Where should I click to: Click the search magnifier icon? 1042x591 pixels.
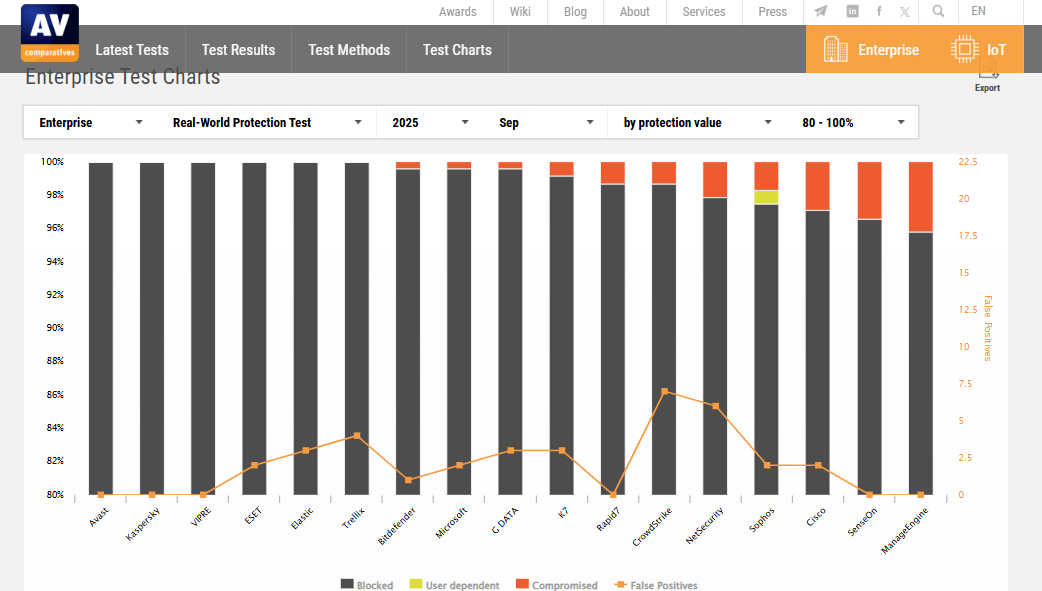pos(938,11)
